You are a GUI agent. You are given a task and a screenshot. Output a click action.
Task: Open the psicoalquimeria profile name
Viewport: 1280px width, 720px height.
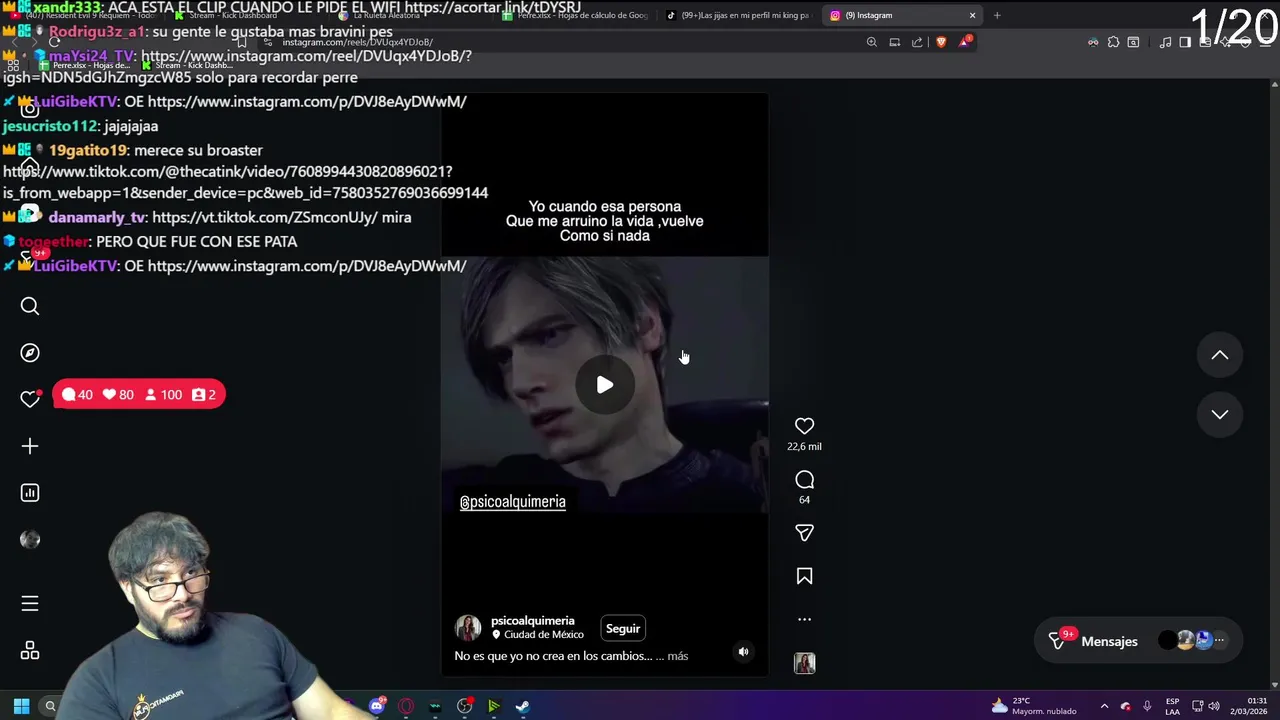(x=532, y=621)
